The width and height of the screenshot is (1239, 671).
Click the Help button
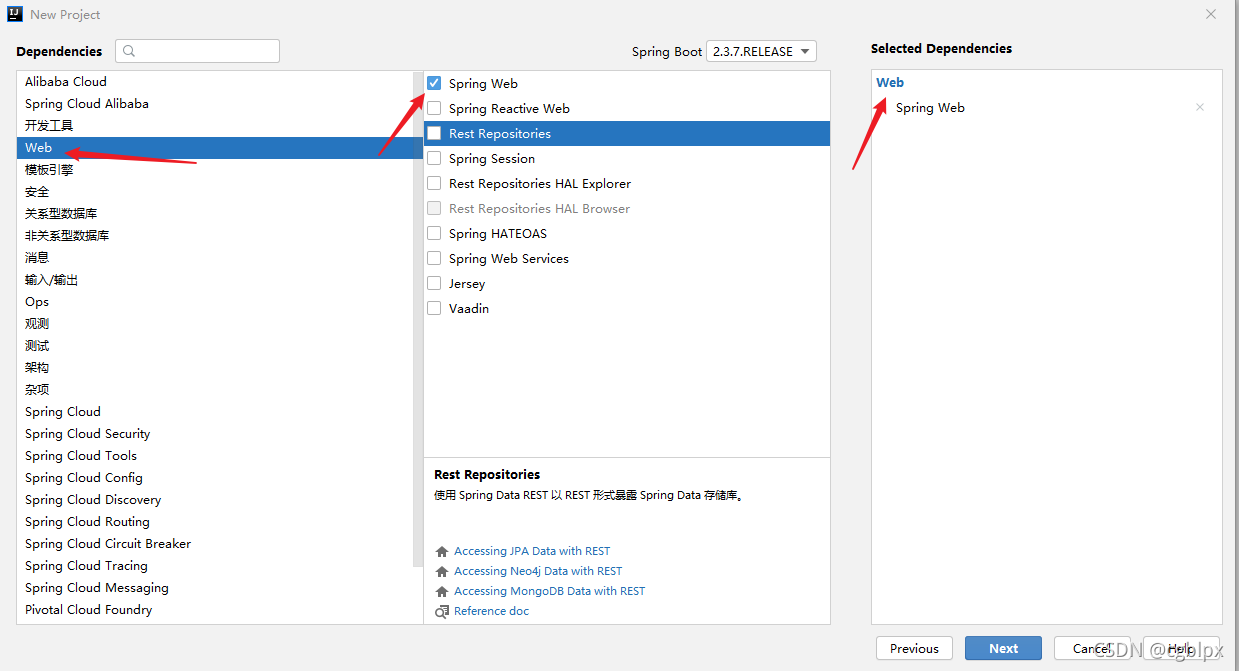click(x=1181, y=648)
